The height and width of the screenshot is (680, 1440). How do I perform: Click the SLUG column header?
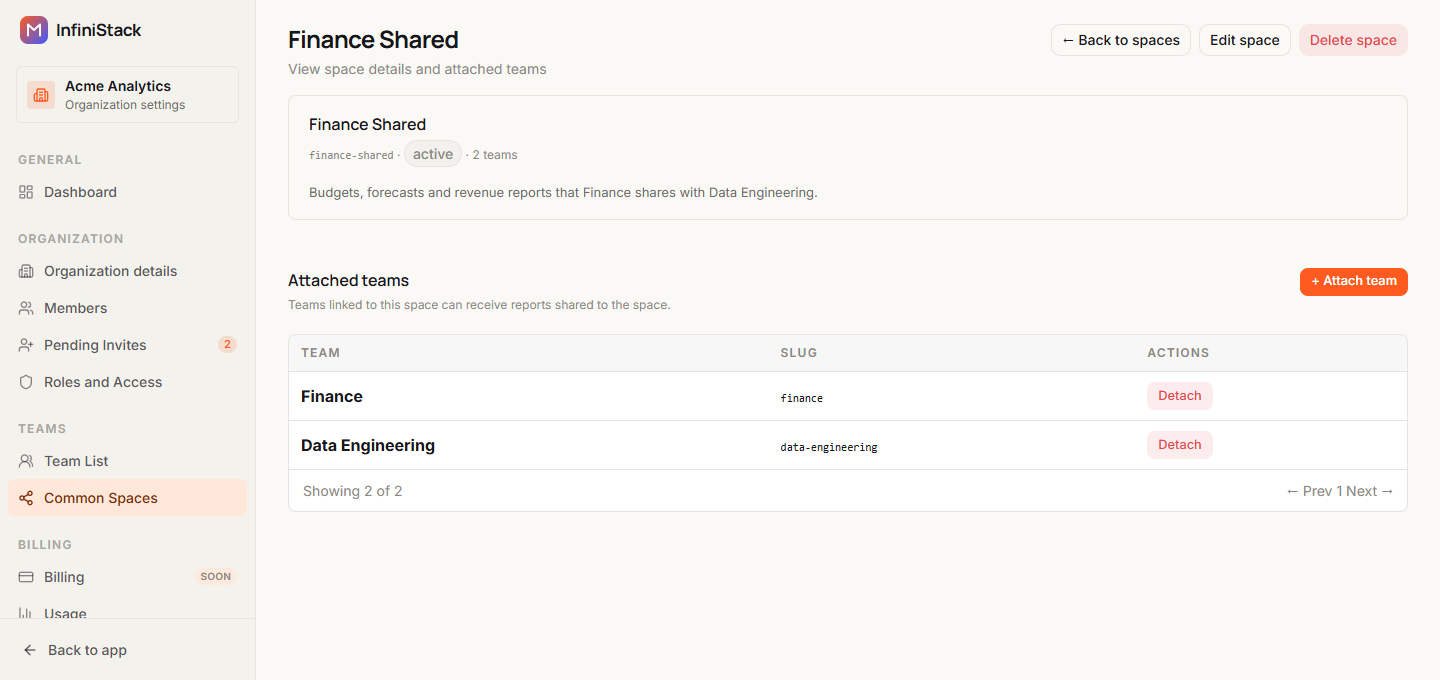tap(799, 353)
